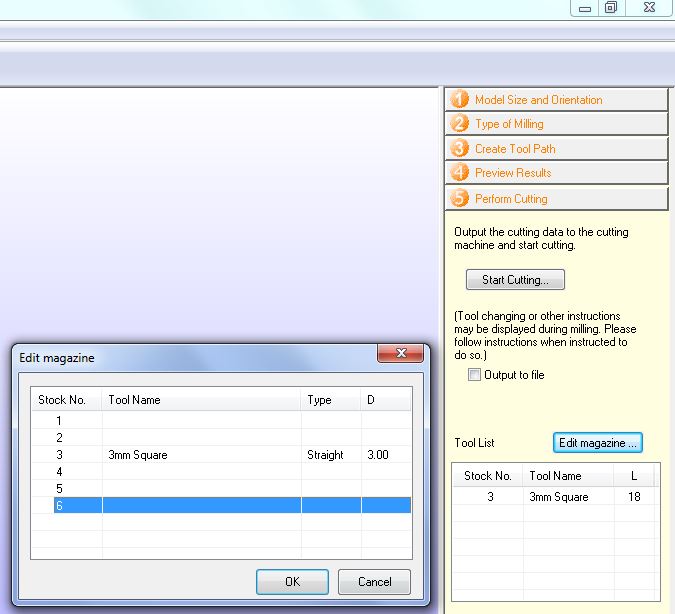Select 3mm Square in the Tool List panel
Screen dimensions: 675x614
(555, 497)
